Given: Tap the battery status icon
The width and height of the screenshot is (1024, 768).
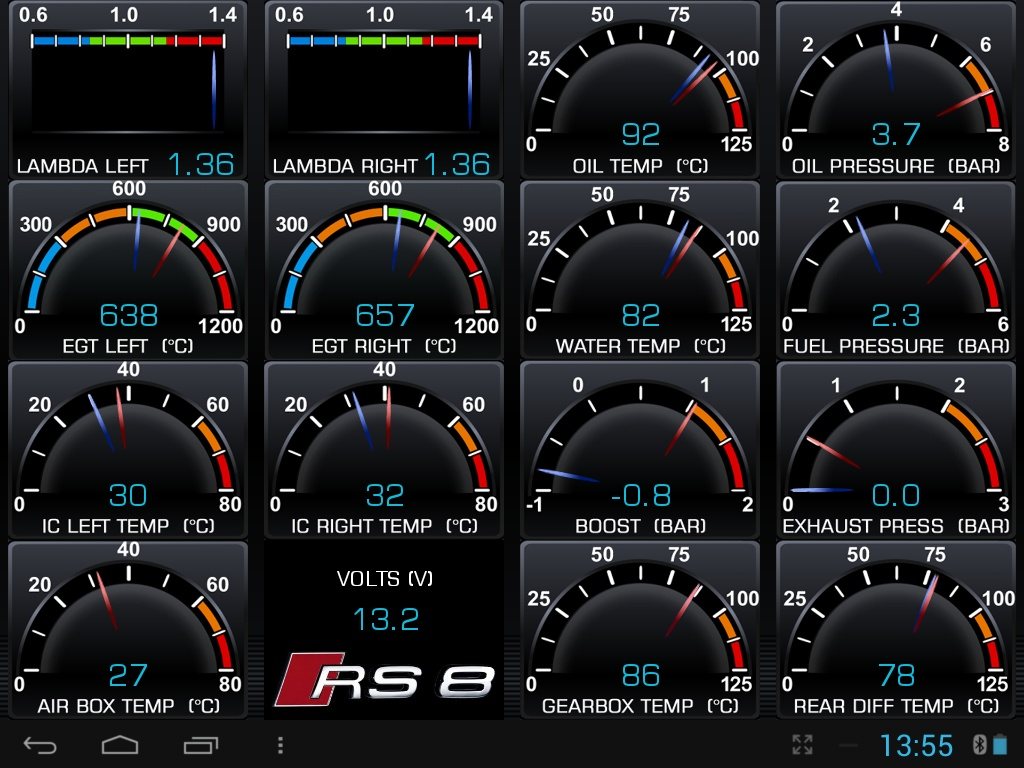Looking at the screenshot, I should tap(1000, 744).
